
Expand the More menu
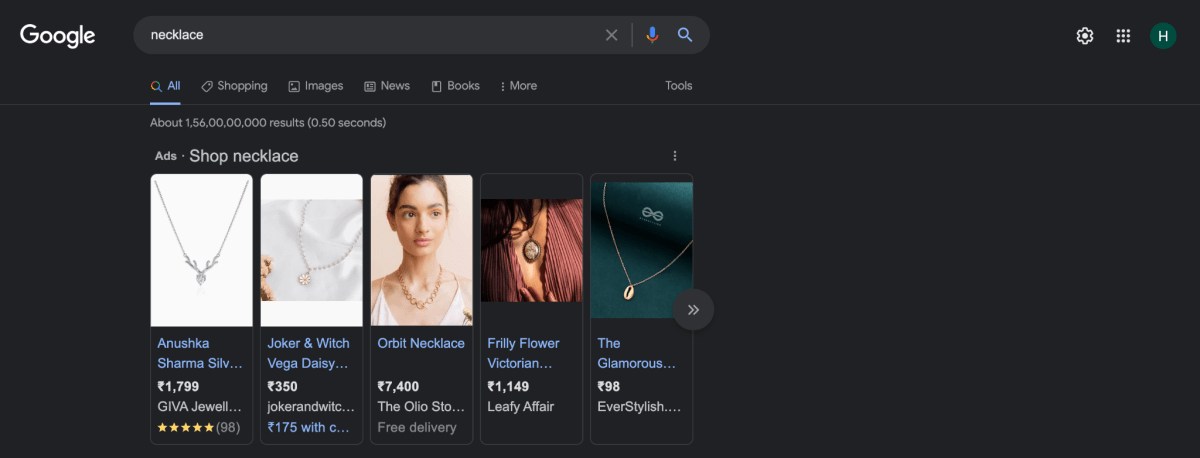(x=519, y=86)
